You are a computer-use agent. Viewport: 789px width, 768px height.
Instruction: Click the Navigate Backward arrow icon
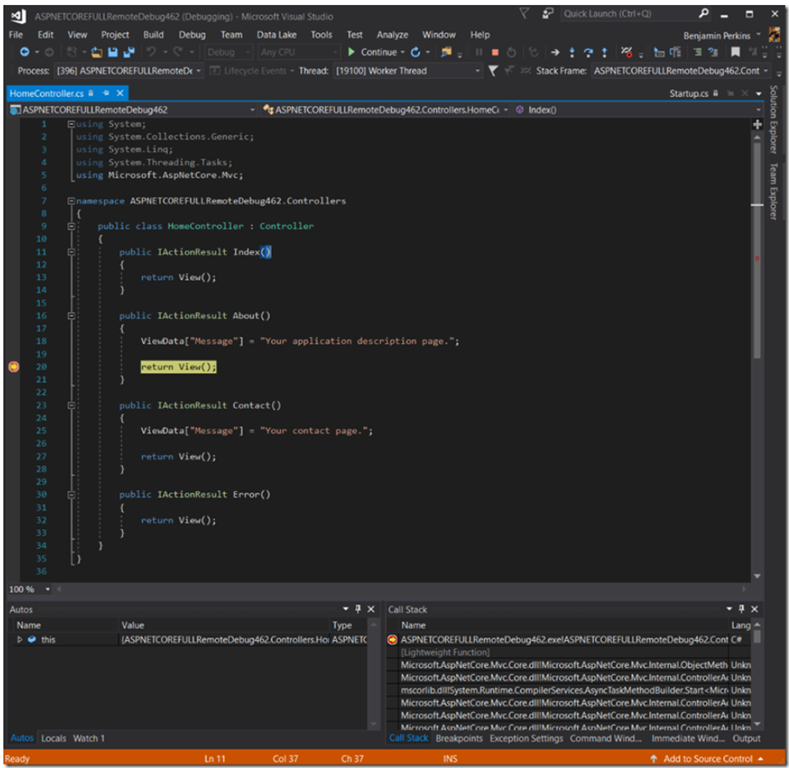point(24,52)
